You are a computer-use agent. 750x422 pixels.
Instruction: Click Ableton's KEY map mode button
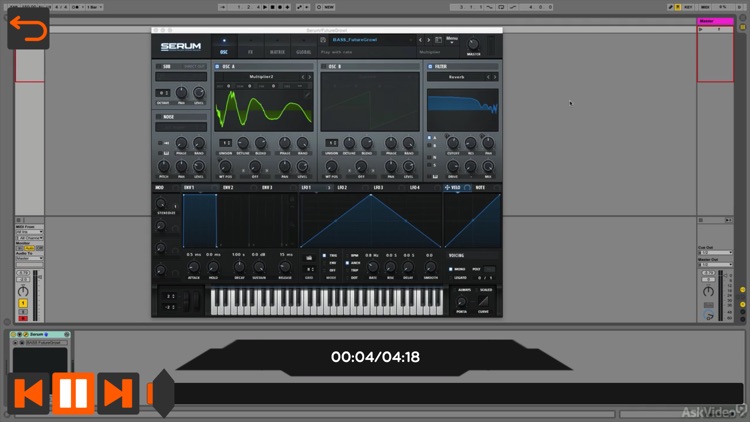(688, 7)
